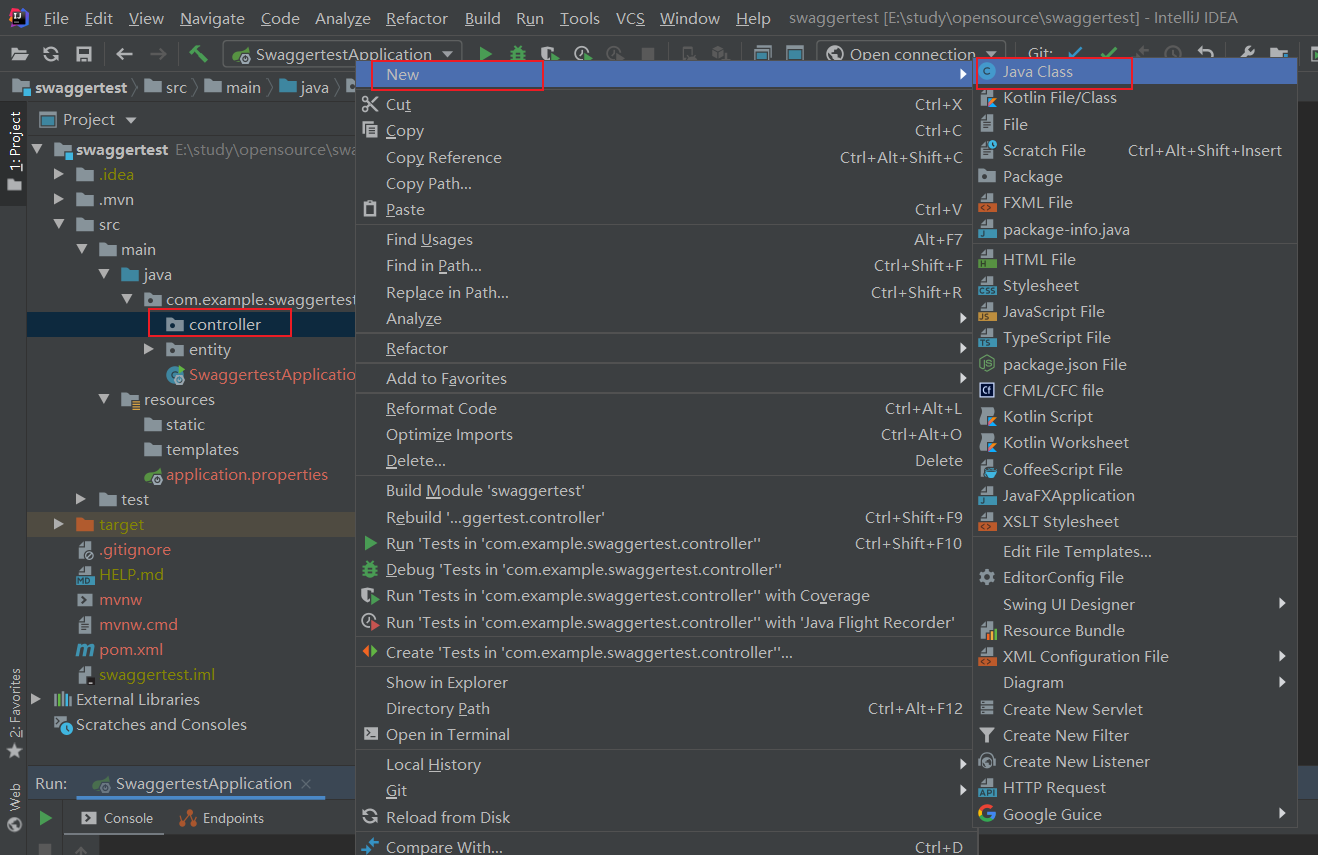Expand External Libraries node
The height and width of the screenshot is (855, 1318).
pyautogui.click(x=37, y=700)
